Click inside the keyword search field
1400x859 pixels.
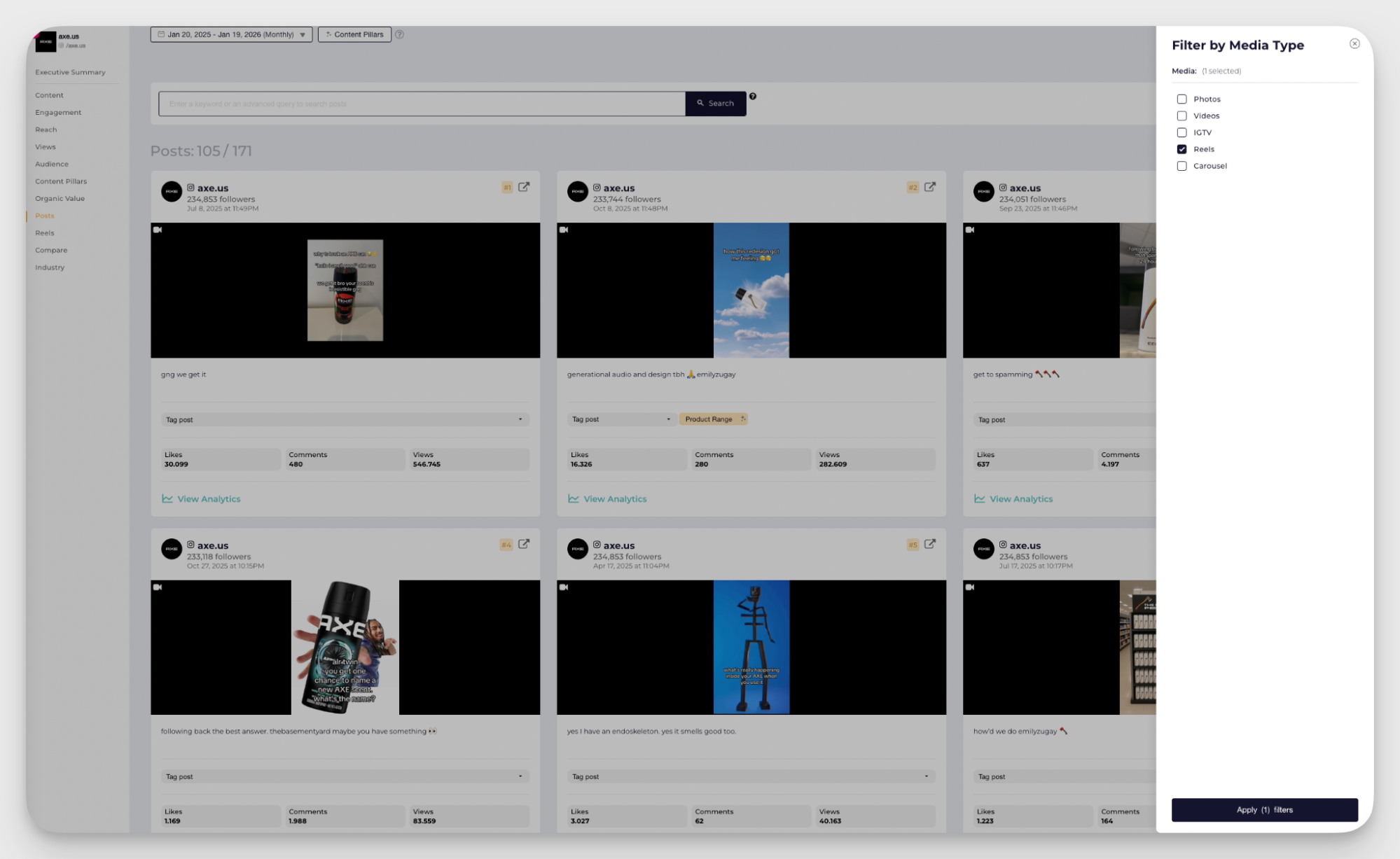[420, 103]
